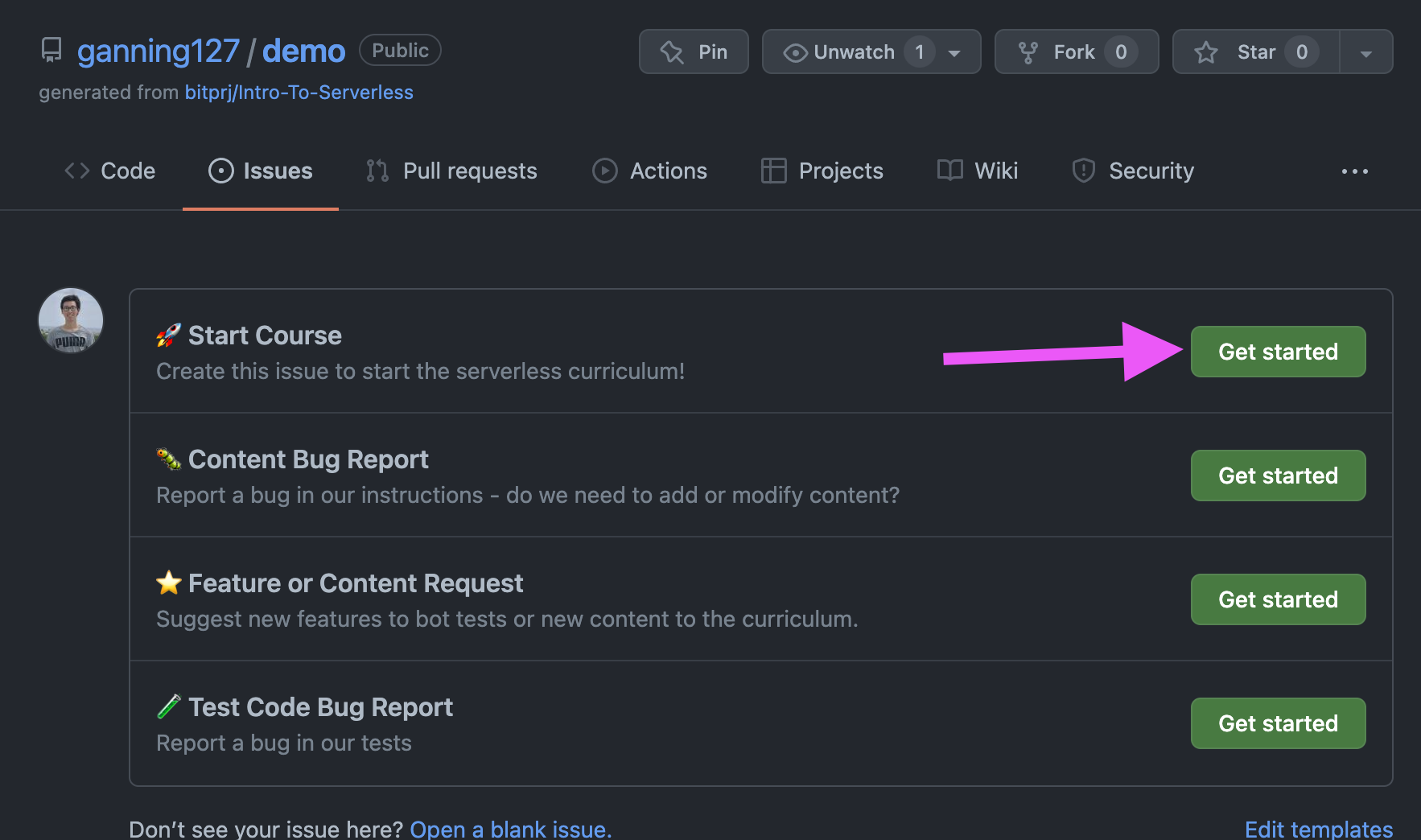Expand the three-dot more tabs menu
Screen dimensions: 1421x840
tap(1354, 171)
